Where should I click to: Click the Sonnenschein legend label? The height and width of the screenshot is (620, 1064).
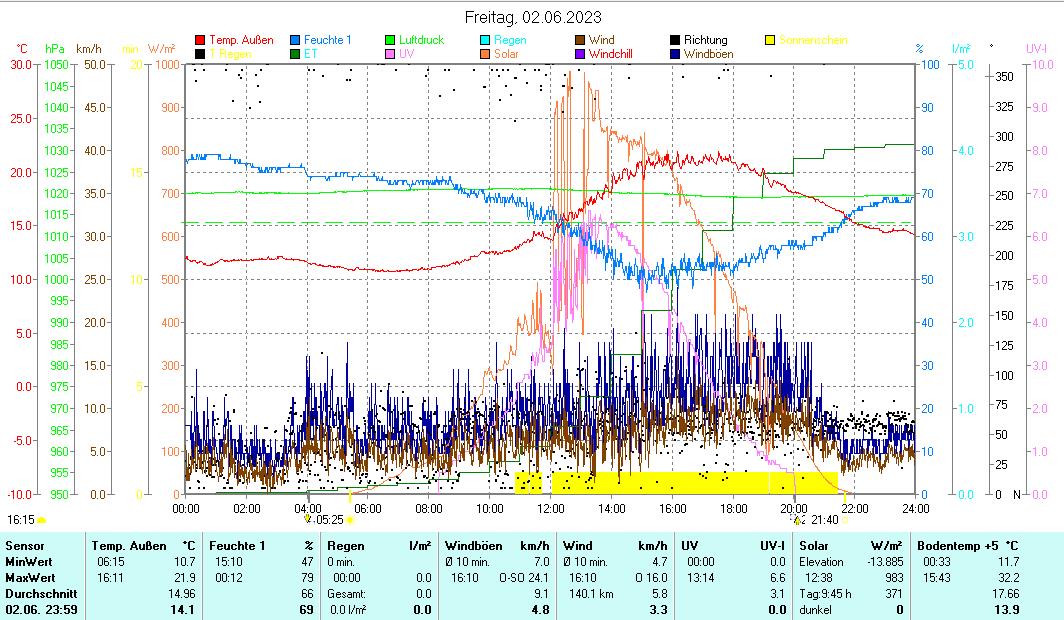813,40
